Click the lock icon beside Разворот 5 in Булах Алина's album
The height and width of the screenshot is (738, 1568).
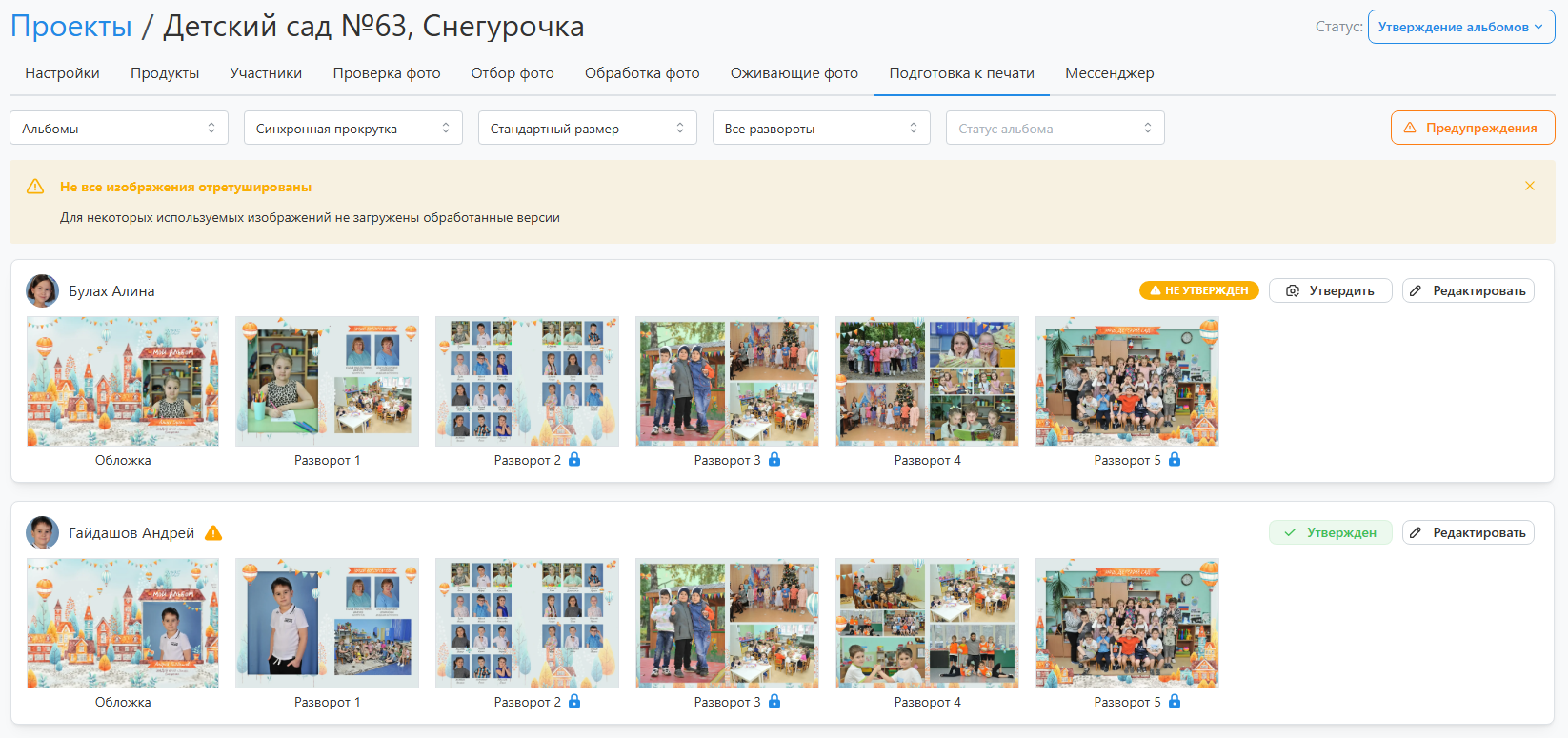(1175, 460)
